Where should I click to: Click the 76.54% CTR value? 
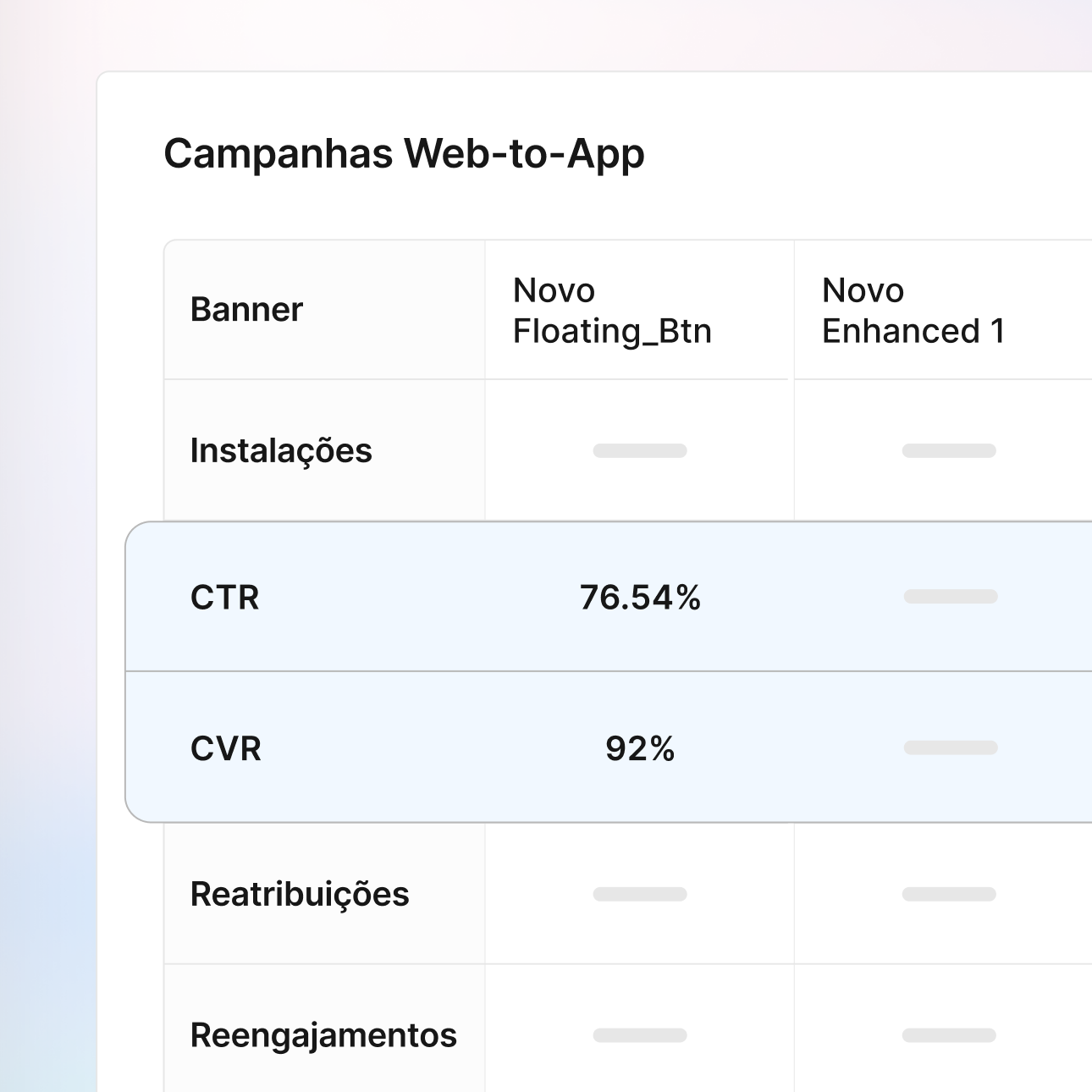click(640, 598)
